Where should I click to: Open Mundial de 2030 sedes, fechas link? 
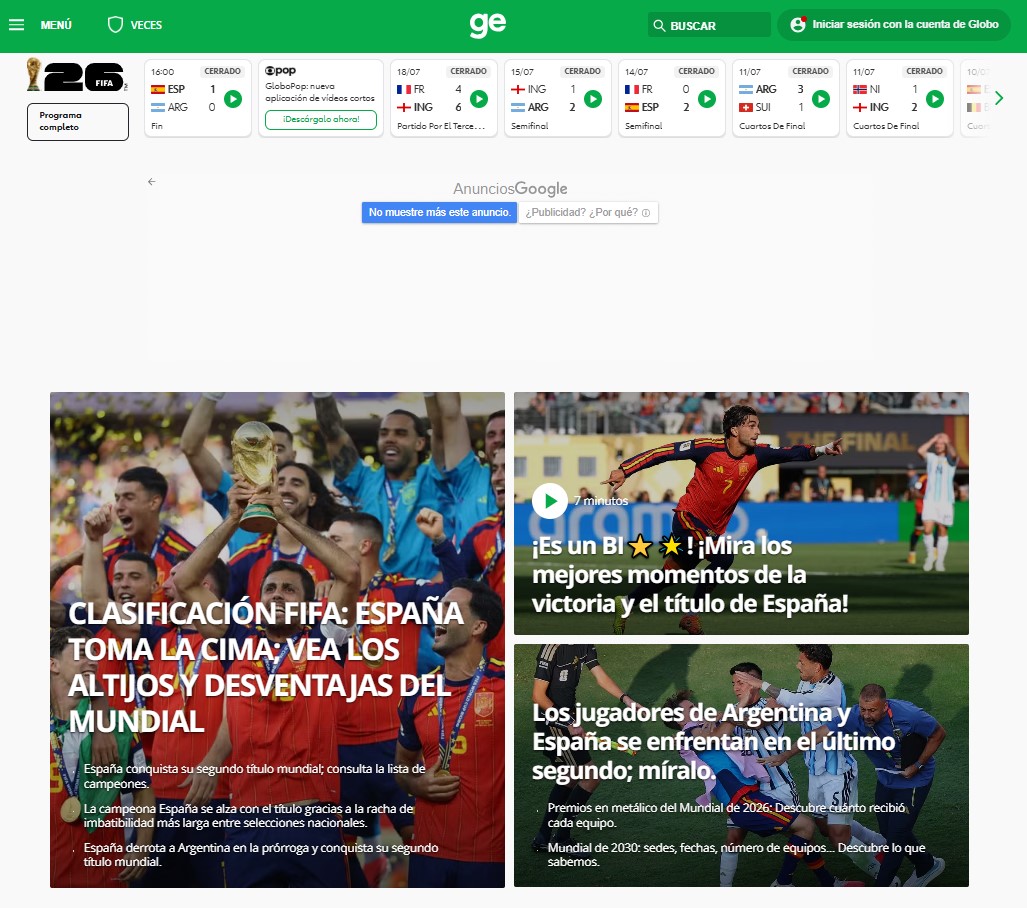click(736, 854)
